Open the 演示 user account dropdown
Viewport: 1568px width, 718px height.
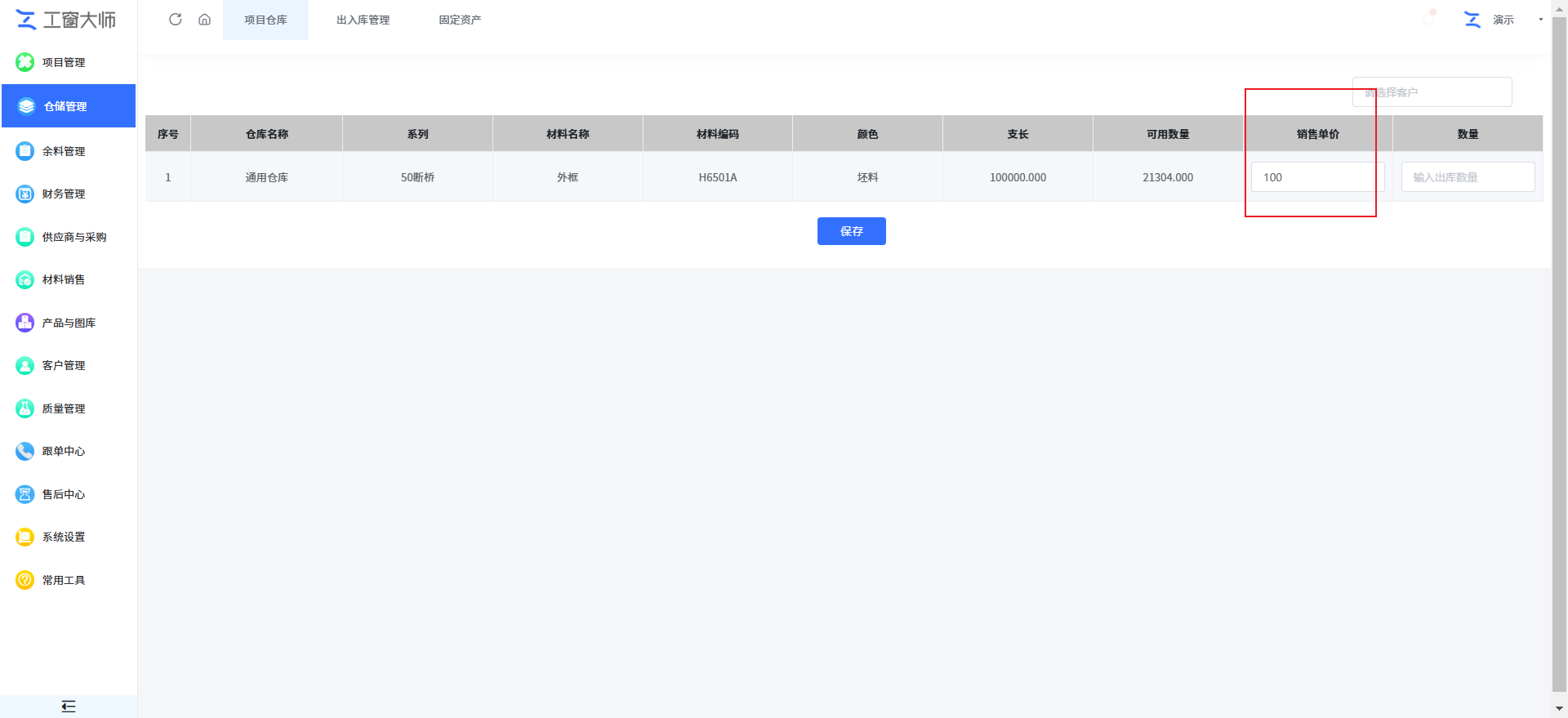1503,20
